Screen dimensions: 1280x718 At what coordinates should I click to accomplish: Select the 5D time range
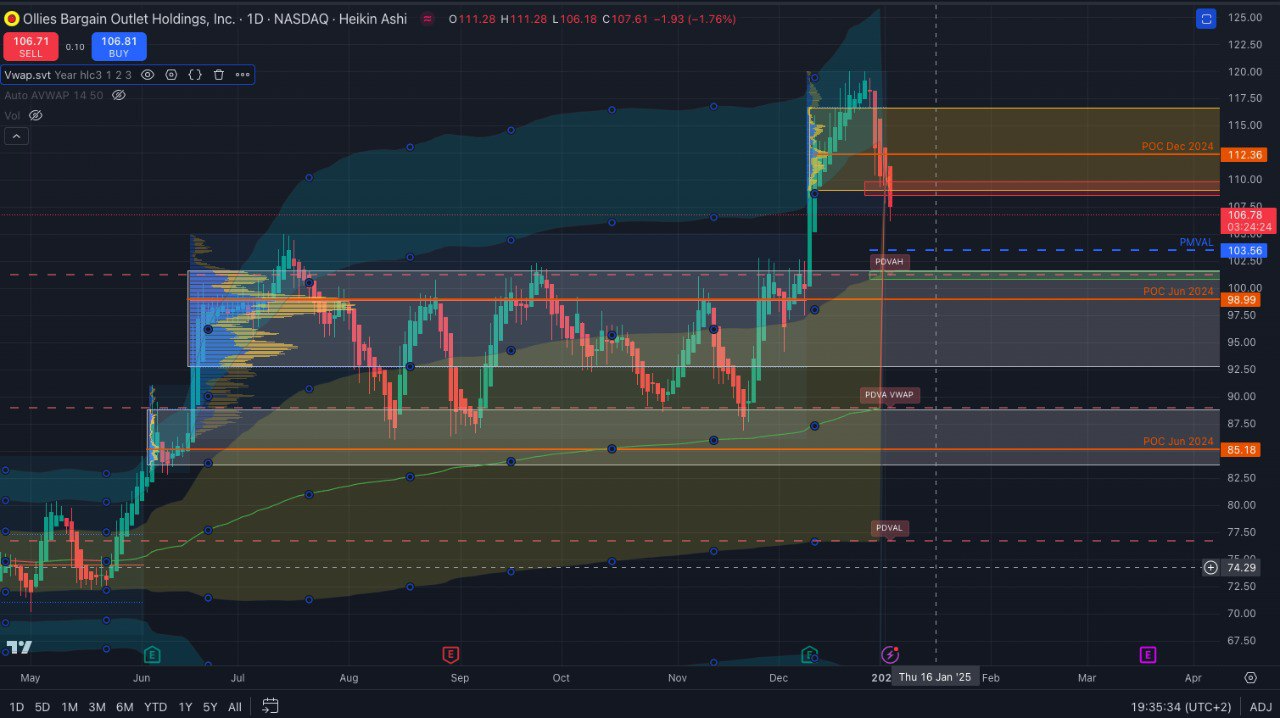(x=42, y=707)
